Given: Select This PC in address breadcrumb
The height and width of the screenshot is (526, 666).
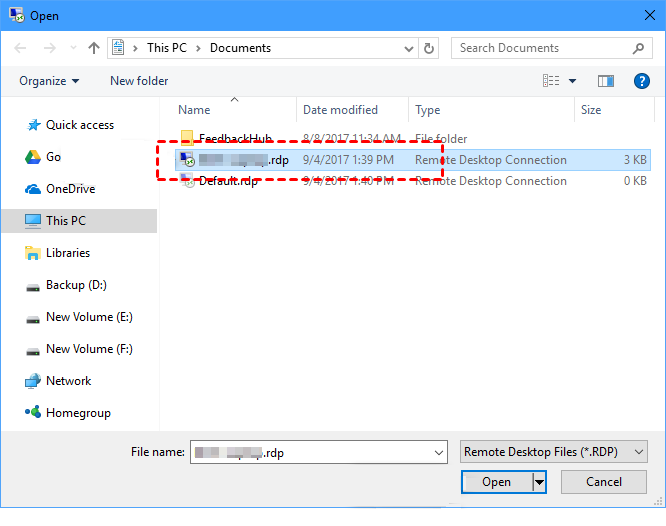Looking at the screenshot, I should point(167,48).
